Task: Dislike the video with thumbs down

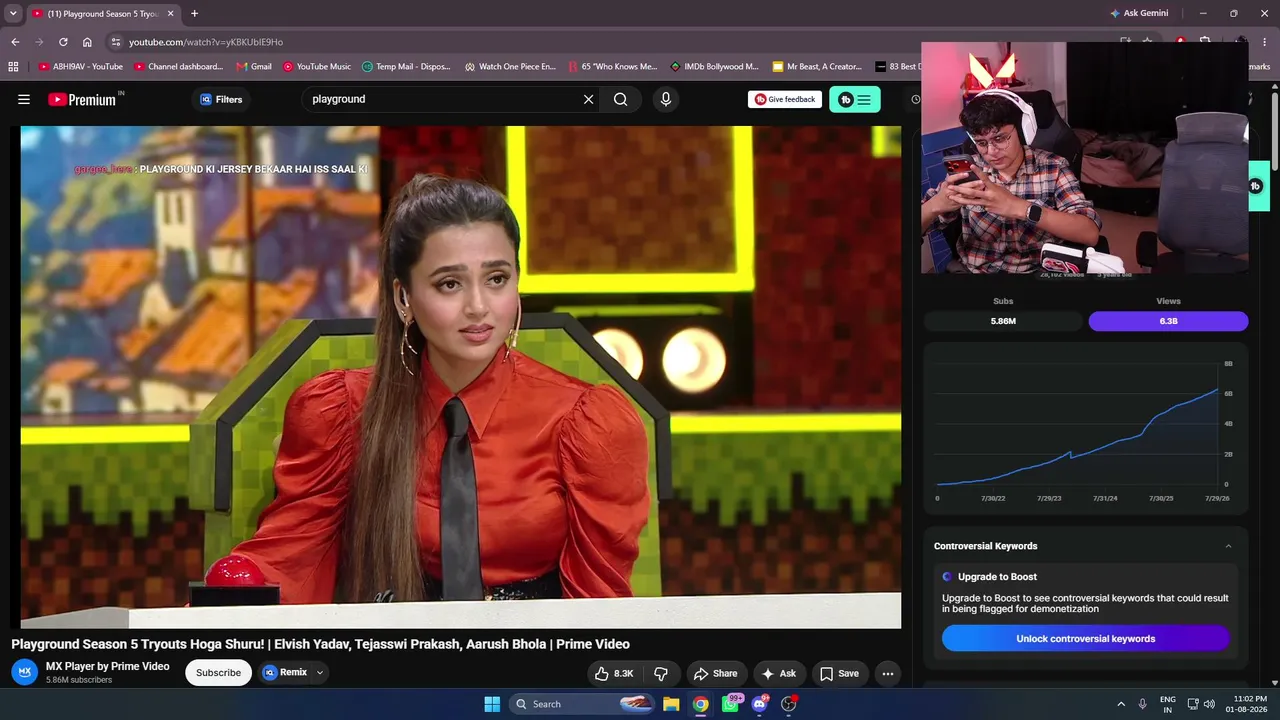Action: [661, 673]
